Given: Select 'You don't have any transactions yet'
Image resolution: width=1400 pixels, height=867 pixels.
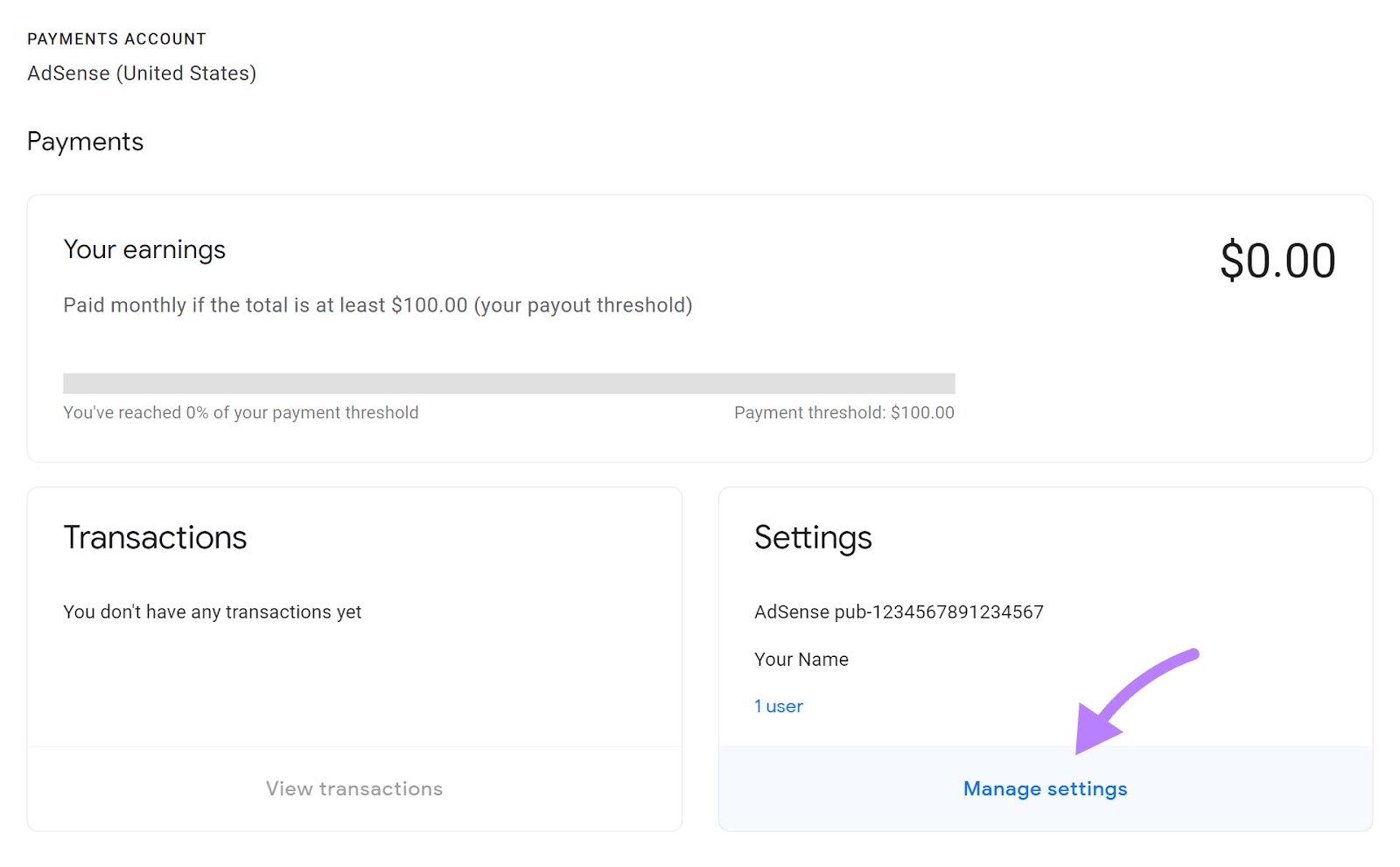Looking at the screenshot, I should click(212, 612).
